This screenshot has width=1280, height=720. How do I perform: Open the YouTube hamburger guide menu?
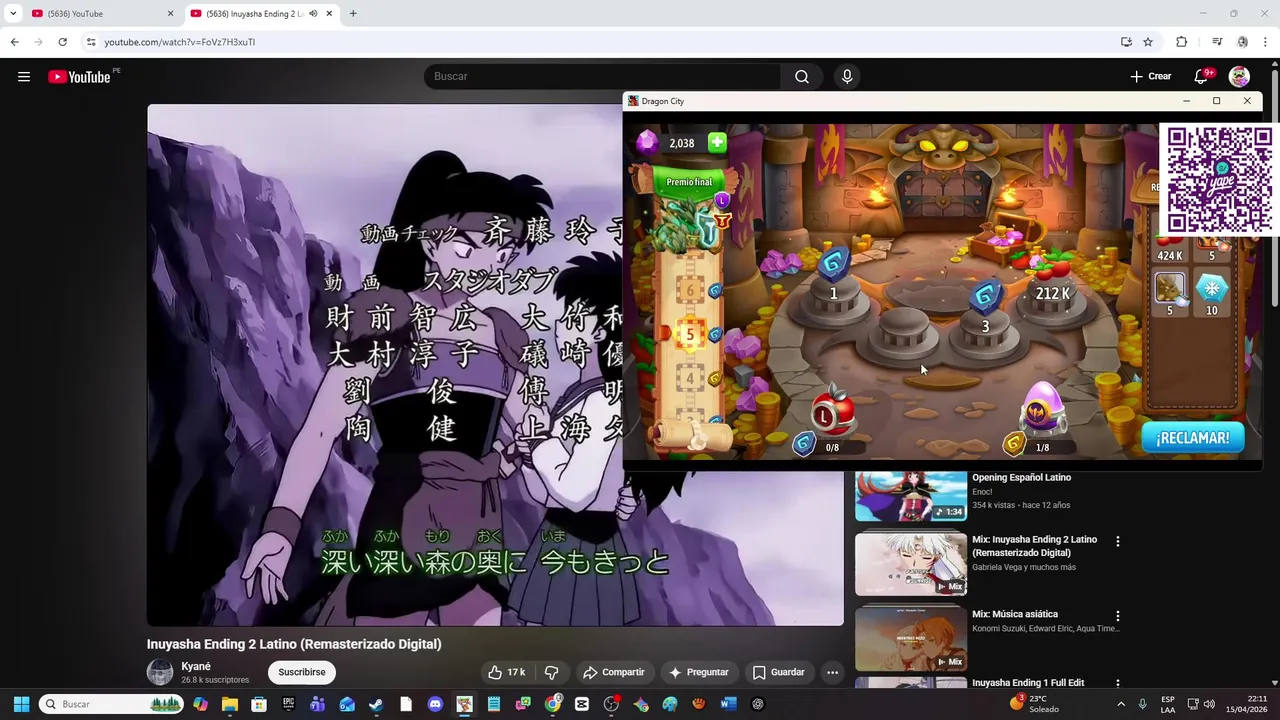coord(24,77)
